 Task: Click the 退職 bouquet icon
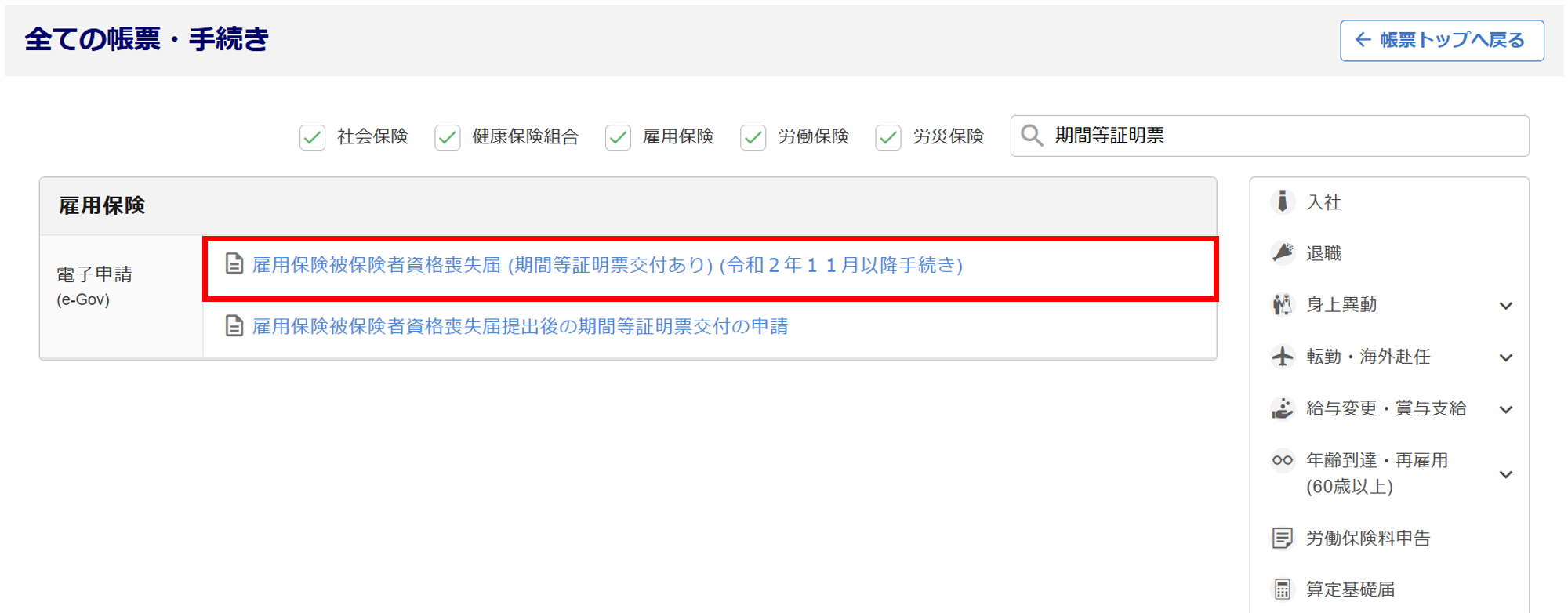pyautogui.click(x=1283, y=252)
